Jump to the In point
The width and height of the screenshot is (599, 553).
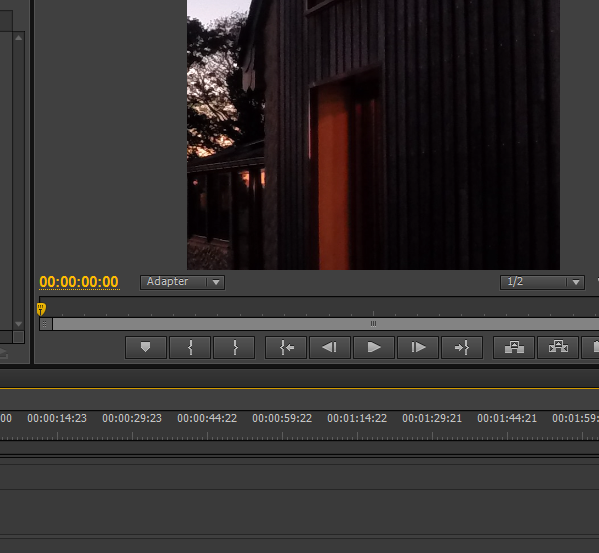pos(286,347)
